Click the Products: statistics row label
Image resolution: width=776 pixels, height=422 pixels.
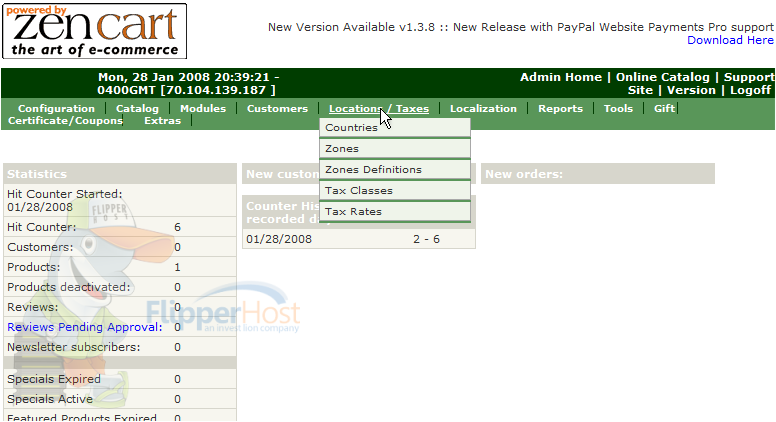point(34,267)
